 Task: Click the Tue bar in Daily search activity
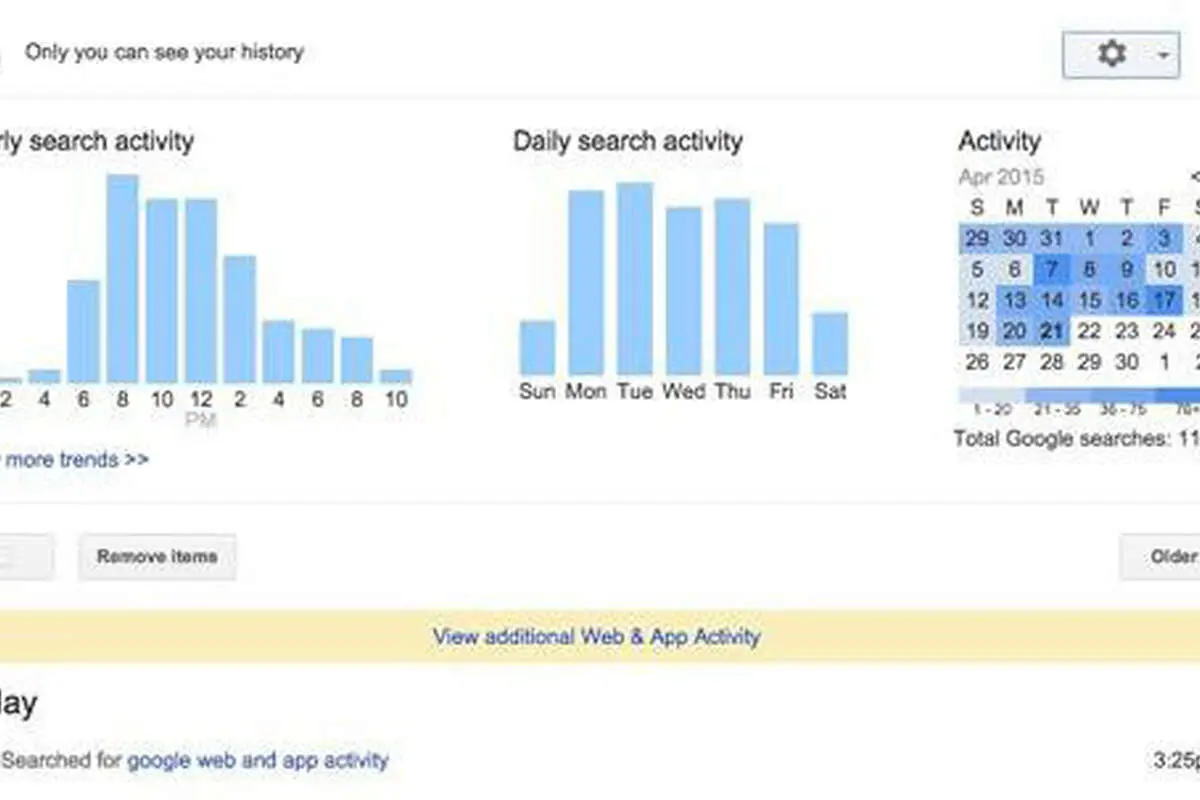pos(635,279)
